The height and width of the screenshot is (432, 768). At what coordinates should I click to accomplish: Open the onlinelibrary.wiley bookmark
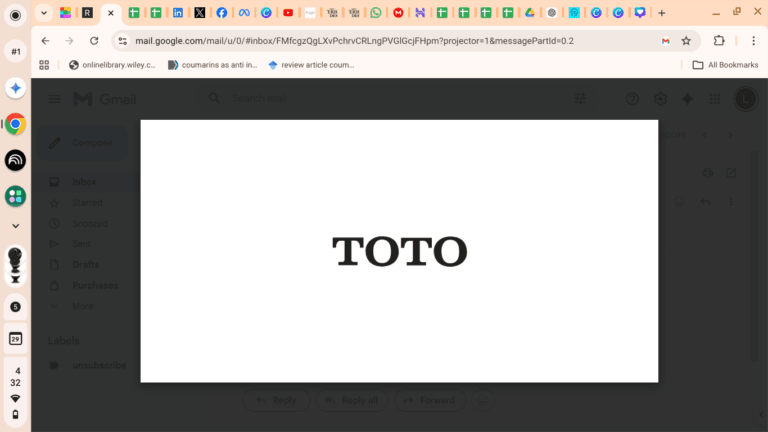click(x=111, y=65)
